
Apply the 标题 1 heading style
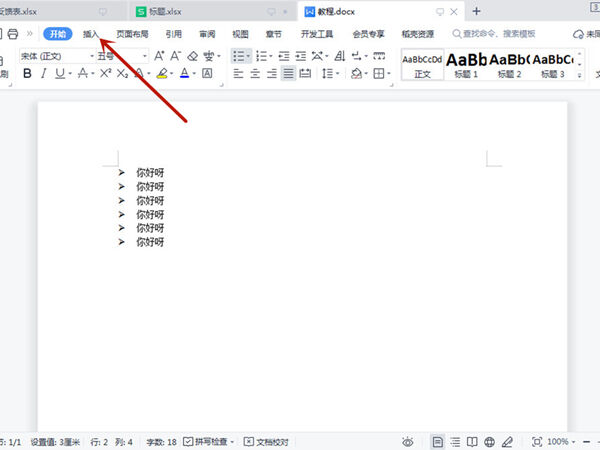coord(466,65)
